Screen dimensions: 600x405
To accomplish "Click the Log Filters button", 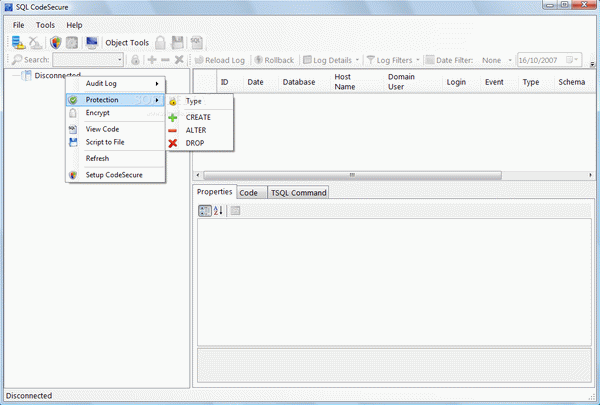I will pyautogui.click(x=390, y=60).
